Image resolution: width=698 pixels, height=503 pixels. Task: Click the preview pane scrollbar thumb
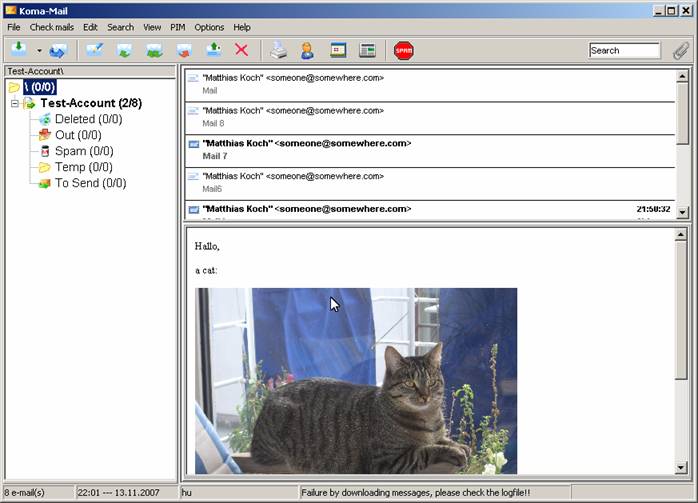681,310
